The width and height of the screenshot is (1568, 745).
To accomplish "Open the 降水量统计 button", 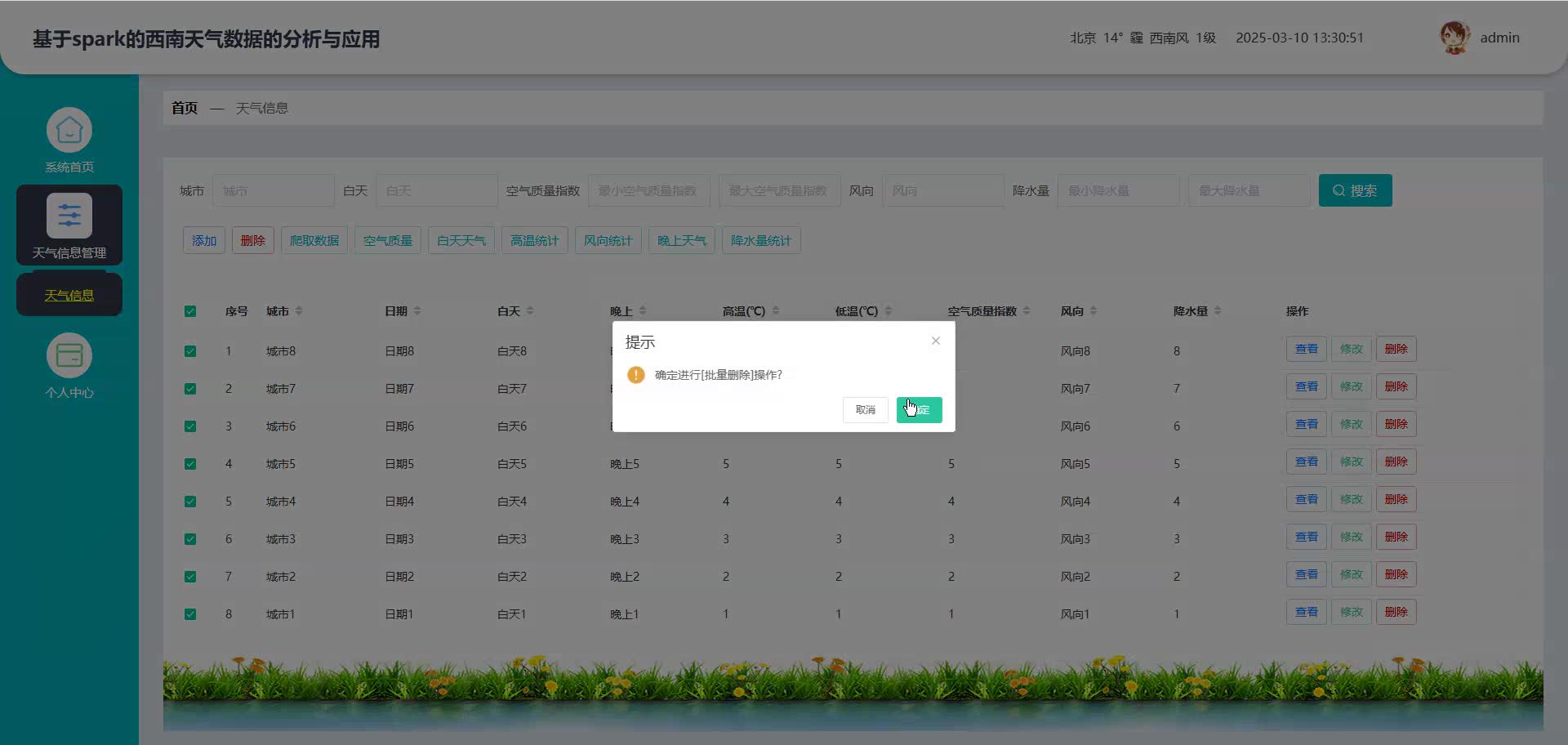I will pos(761,241).
